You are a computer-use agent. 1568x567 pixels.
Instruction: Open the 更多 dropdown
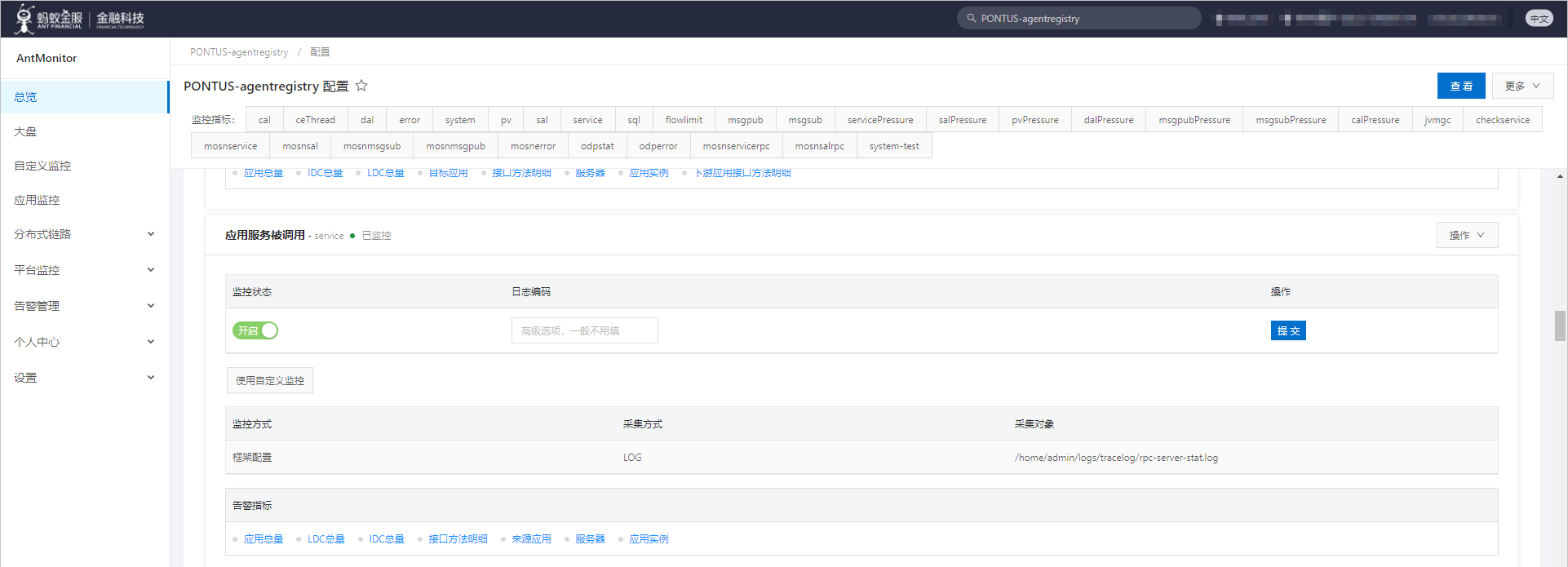pyautogui.click(x=1522, y=86)
